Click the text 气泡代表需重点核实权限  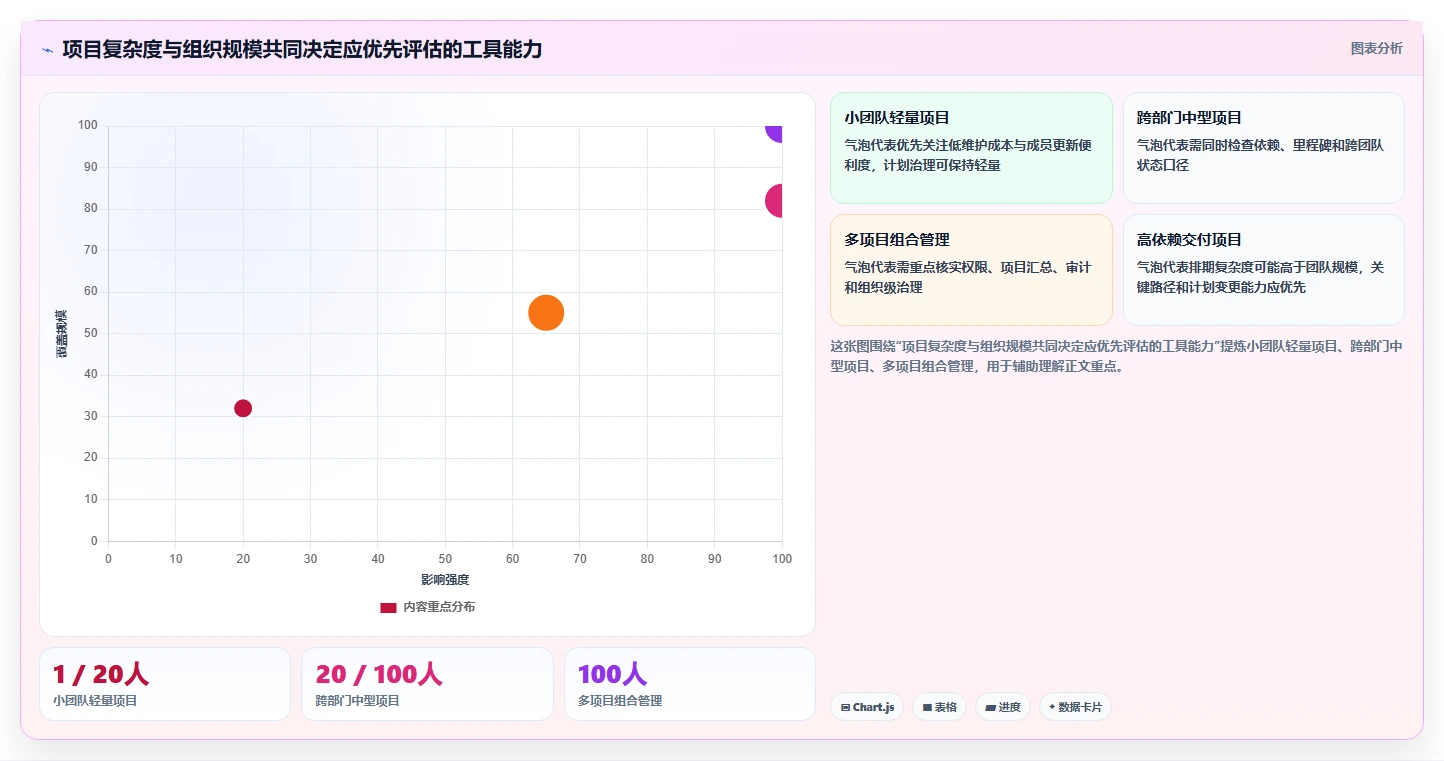click(x=968, y=277)
